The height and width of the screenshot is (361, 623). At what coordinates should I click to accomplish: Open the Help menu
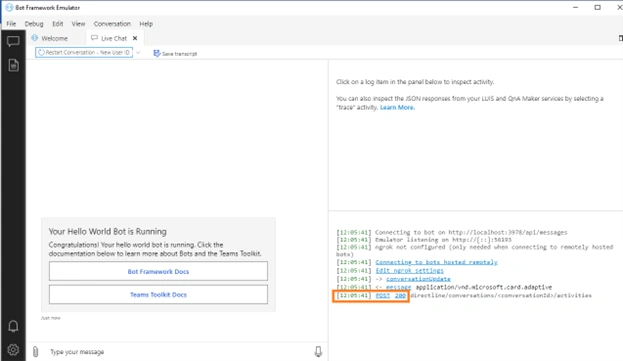coord(146,24)
